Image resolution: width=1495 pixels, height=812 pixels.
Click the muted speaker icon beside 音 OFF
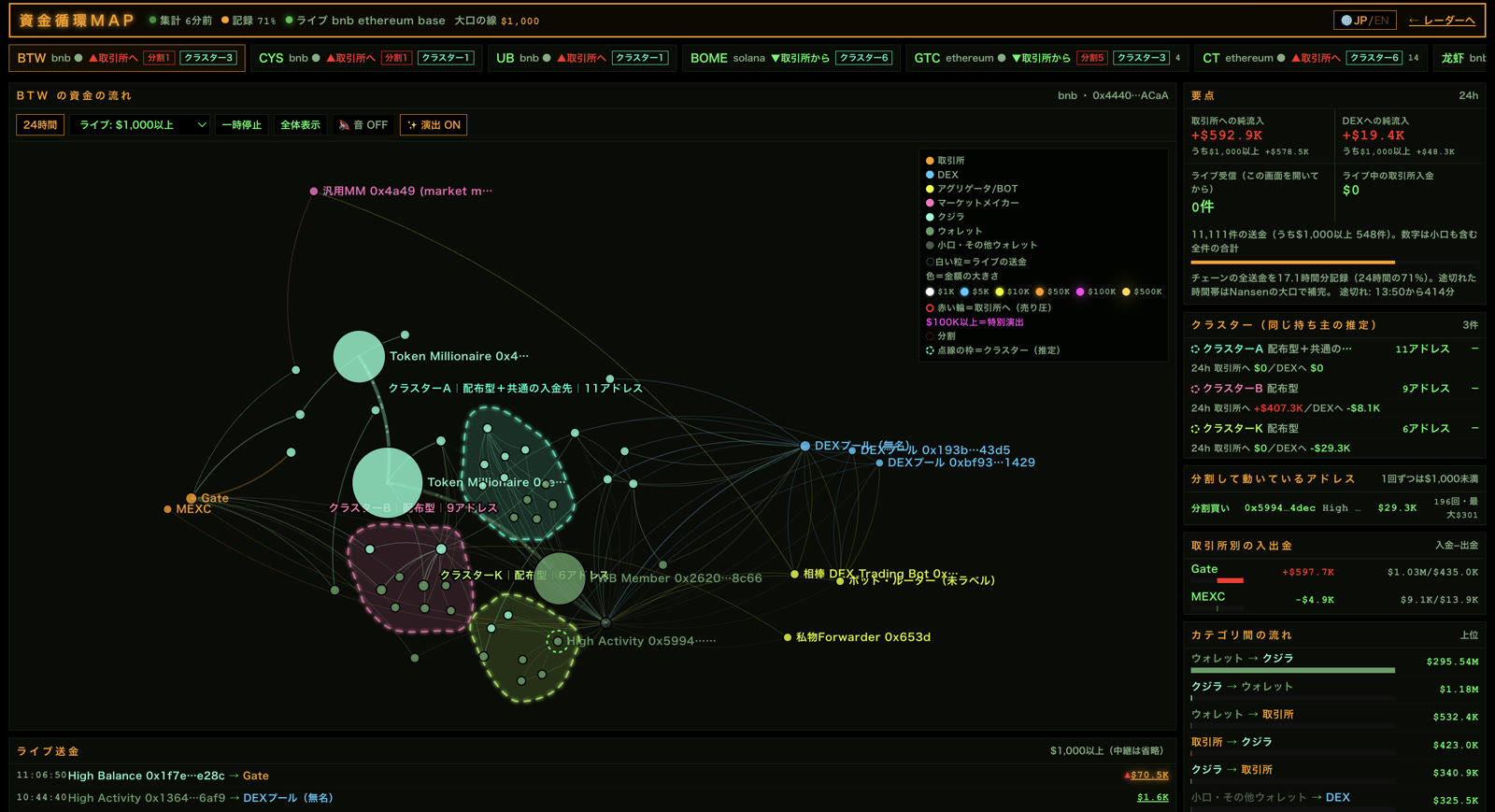pyautogui.click(x=344, y=125)
